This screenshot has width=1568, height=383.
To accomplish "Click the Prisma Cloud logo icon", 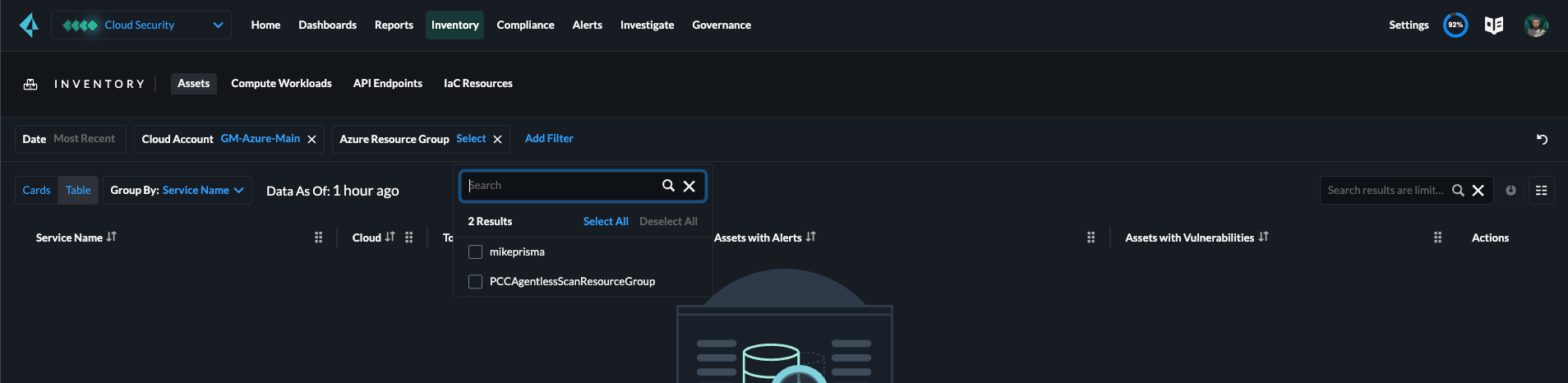I will click(29, 25).
